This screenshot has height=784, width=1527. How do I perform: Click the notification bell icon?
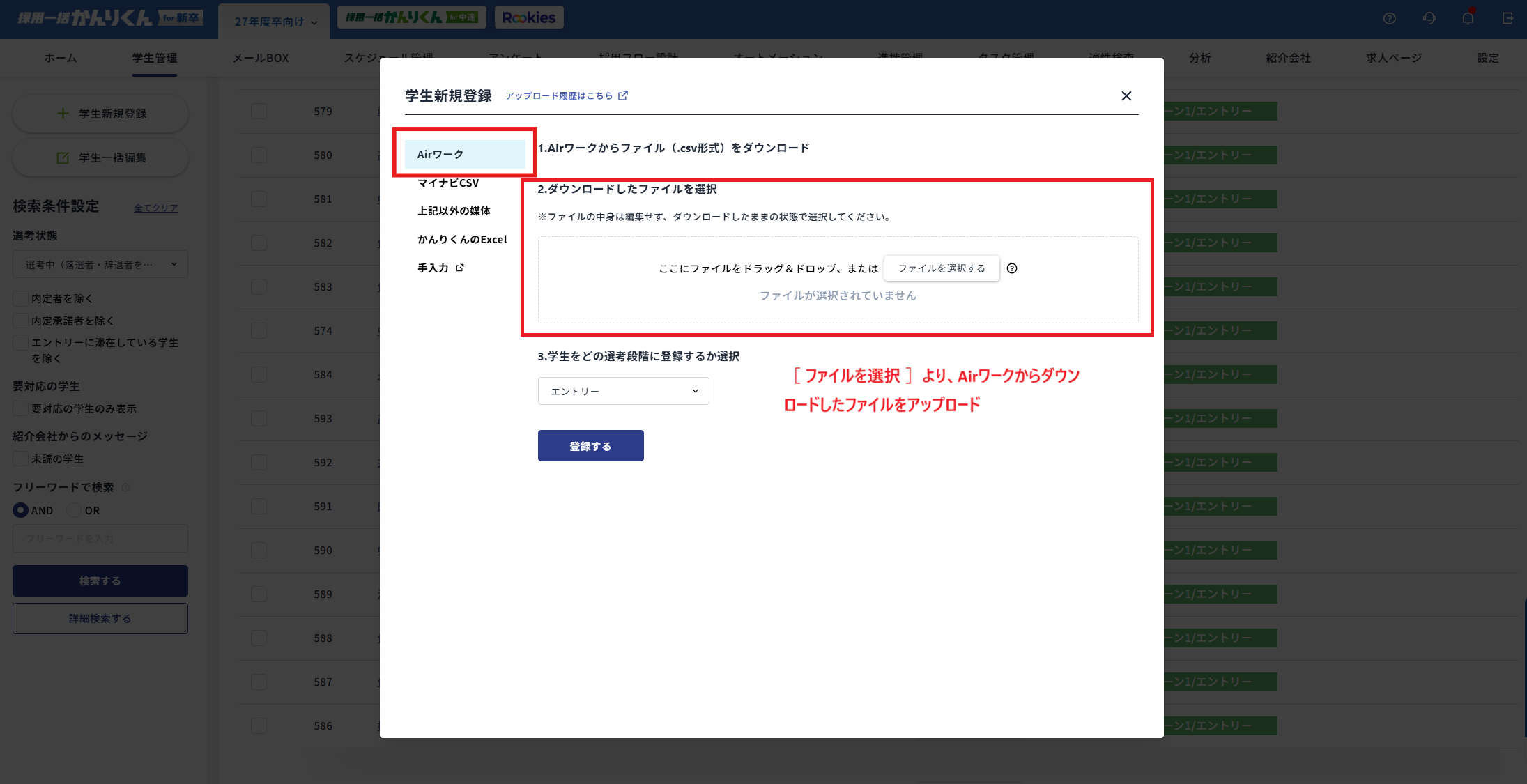click(1468, 18)
